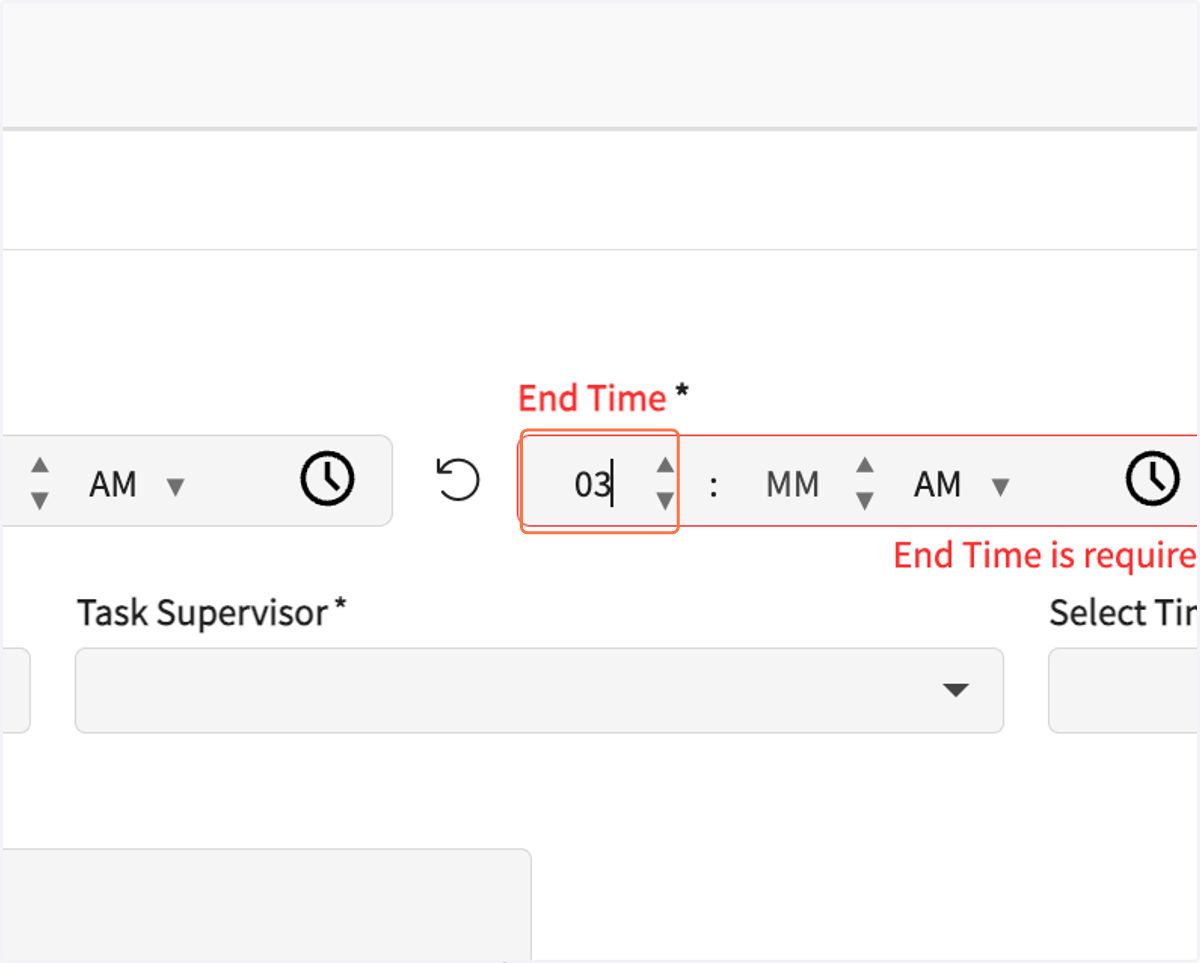Viewport: 1200px width, 963px height.
Task: Select the End Time MM minutes field
Action: [792, 485]
